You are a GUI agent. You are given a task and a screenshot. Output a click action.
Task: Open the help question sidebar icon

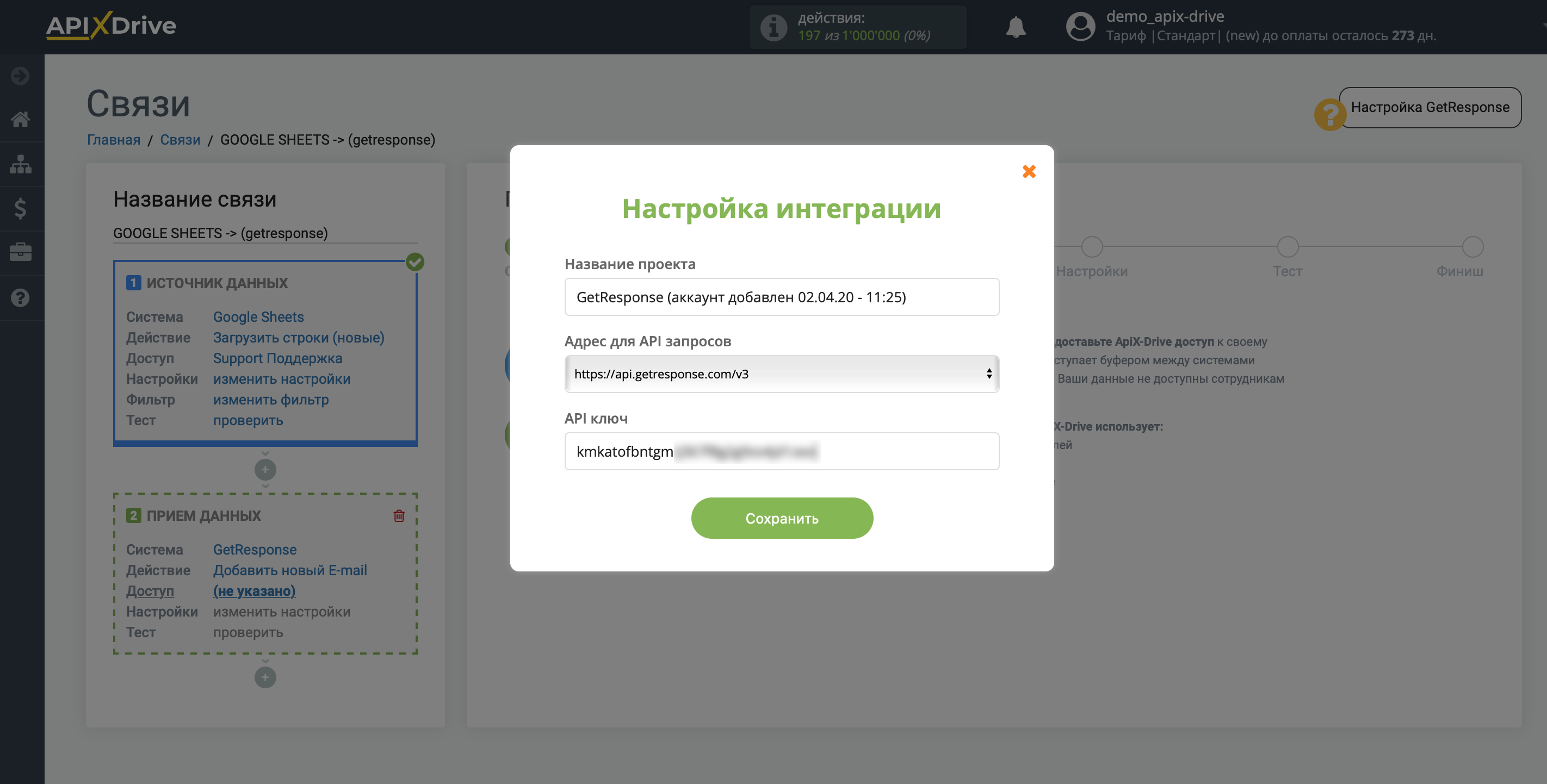21,297
